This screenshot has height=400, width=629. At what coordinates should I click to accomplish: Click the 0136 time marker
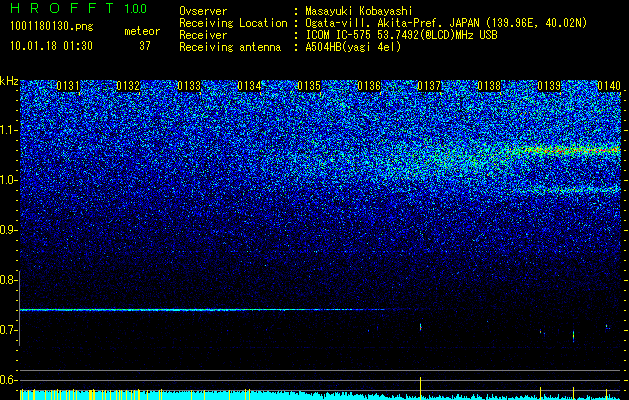click(369, 86)
